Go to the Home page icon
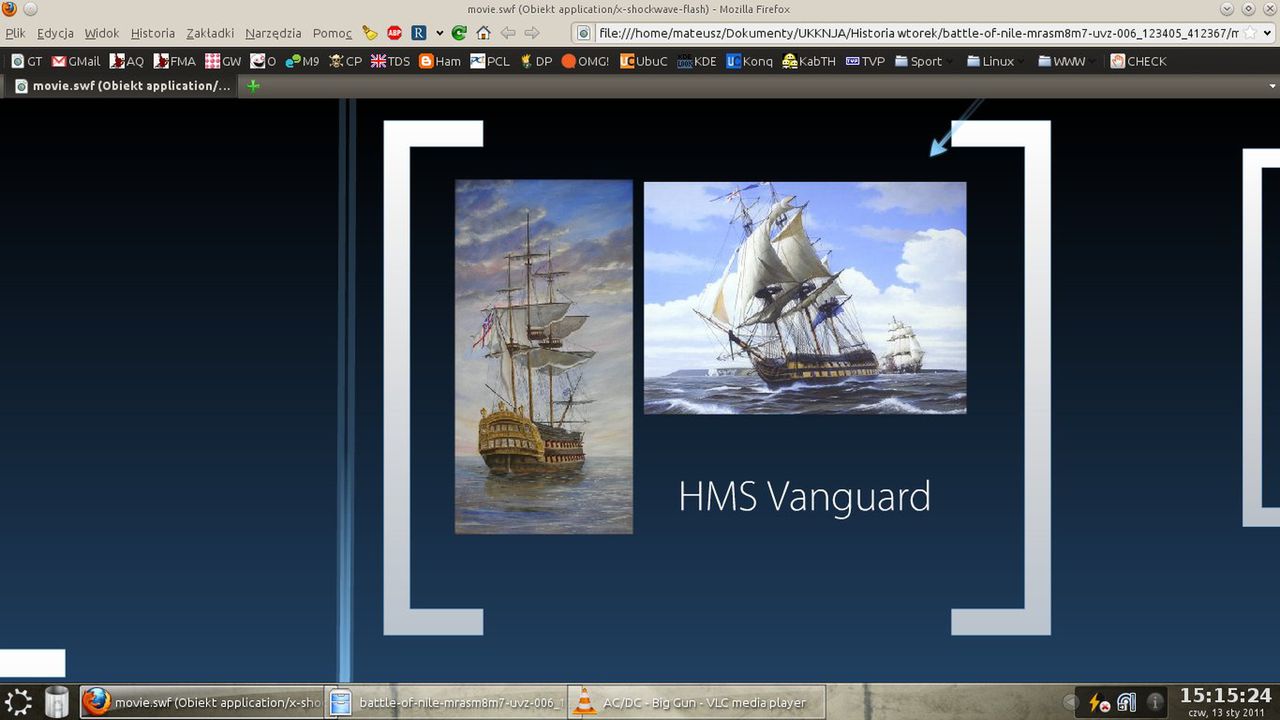1280x720 pixels. tap(483, 33)
